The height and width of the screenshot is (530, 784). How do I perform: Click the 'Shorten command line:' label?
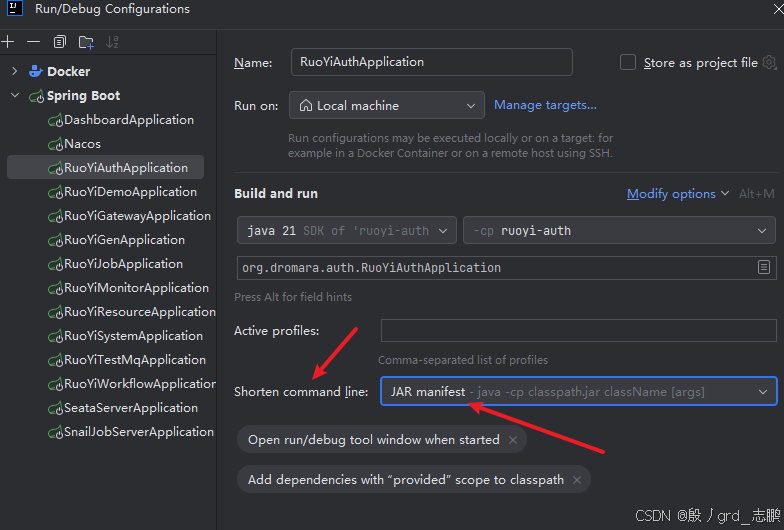tap(301, 392)
